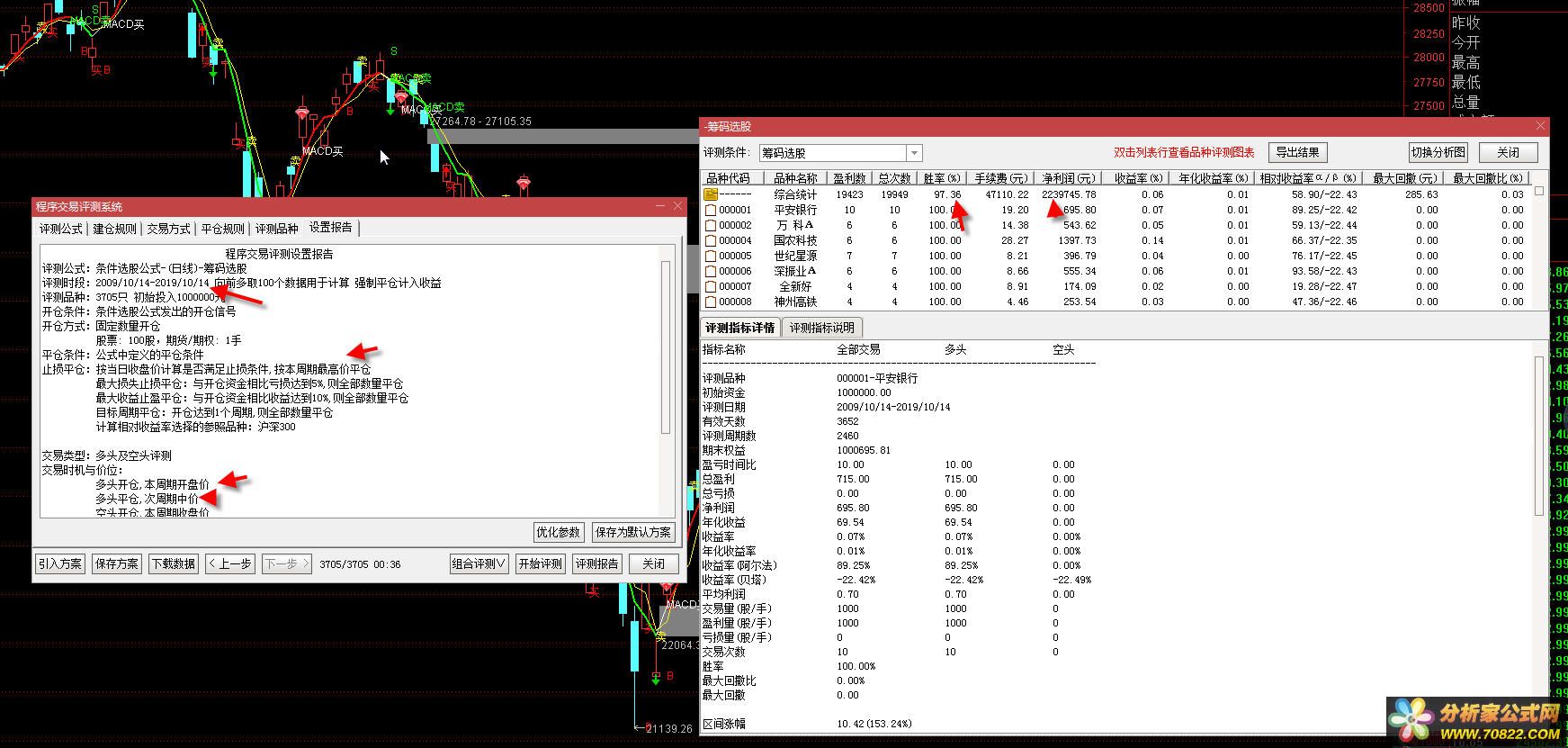The height and width of the screenshot is (748, 1568).
Task: Click the settings report vertical scrollbar
Action: (x=666, y=347)
